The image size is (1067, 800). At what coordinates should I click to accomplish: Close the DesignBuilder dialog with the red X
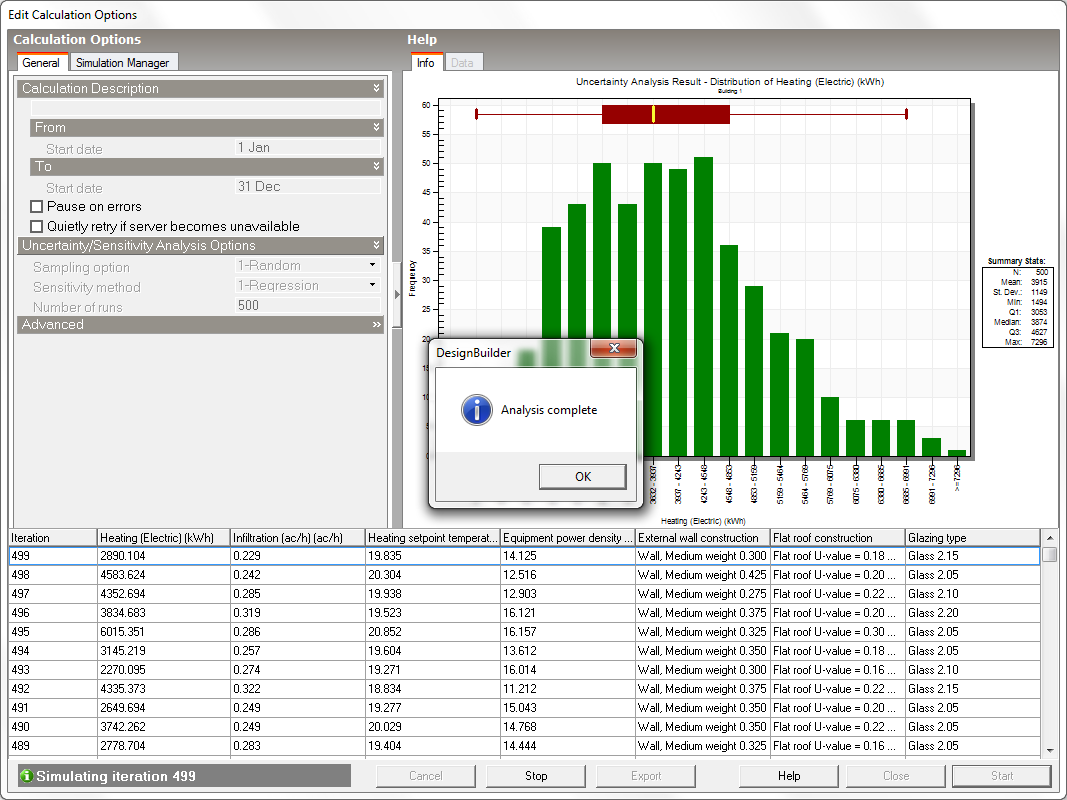[613, 349]
